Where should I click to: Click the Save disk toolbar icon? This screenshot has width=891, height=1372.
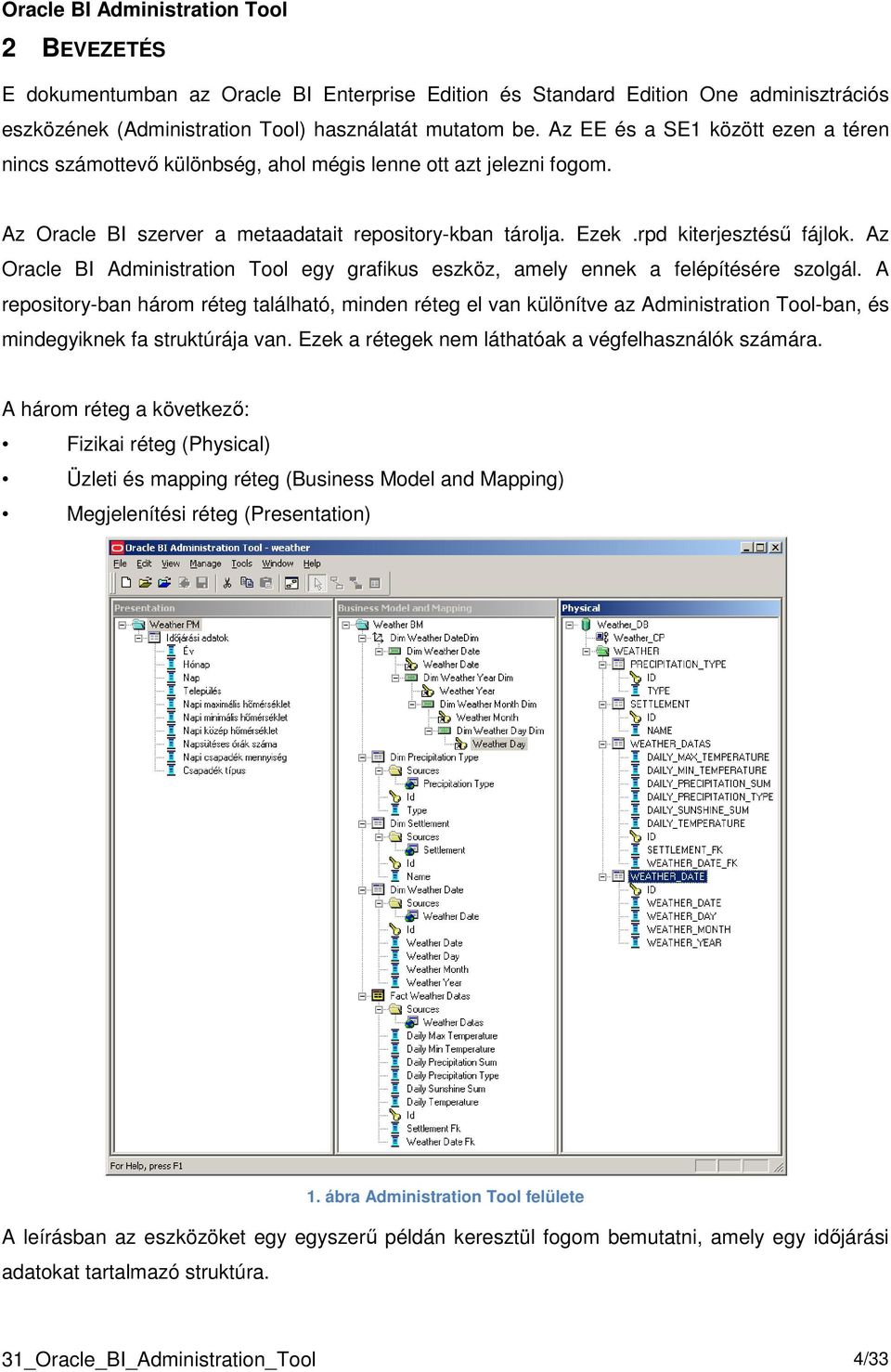point(201,583)
